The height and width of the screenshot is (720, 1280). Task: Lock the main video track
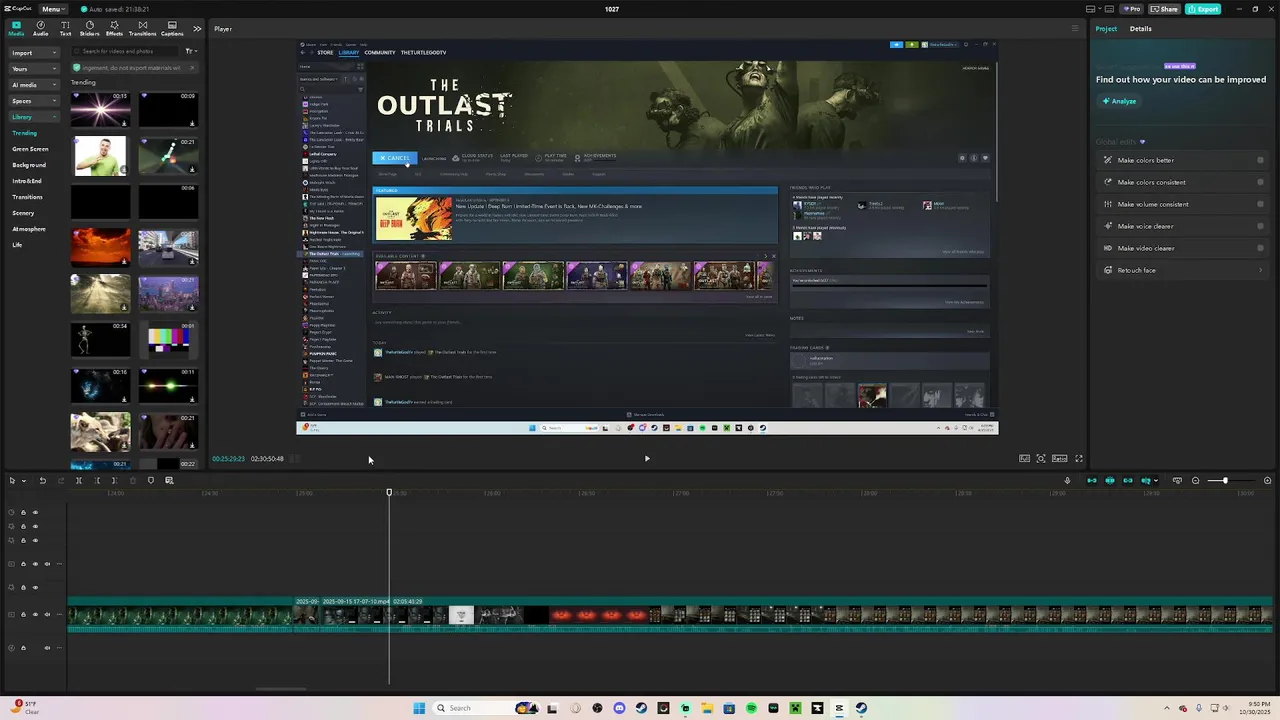tap(23, 615)
